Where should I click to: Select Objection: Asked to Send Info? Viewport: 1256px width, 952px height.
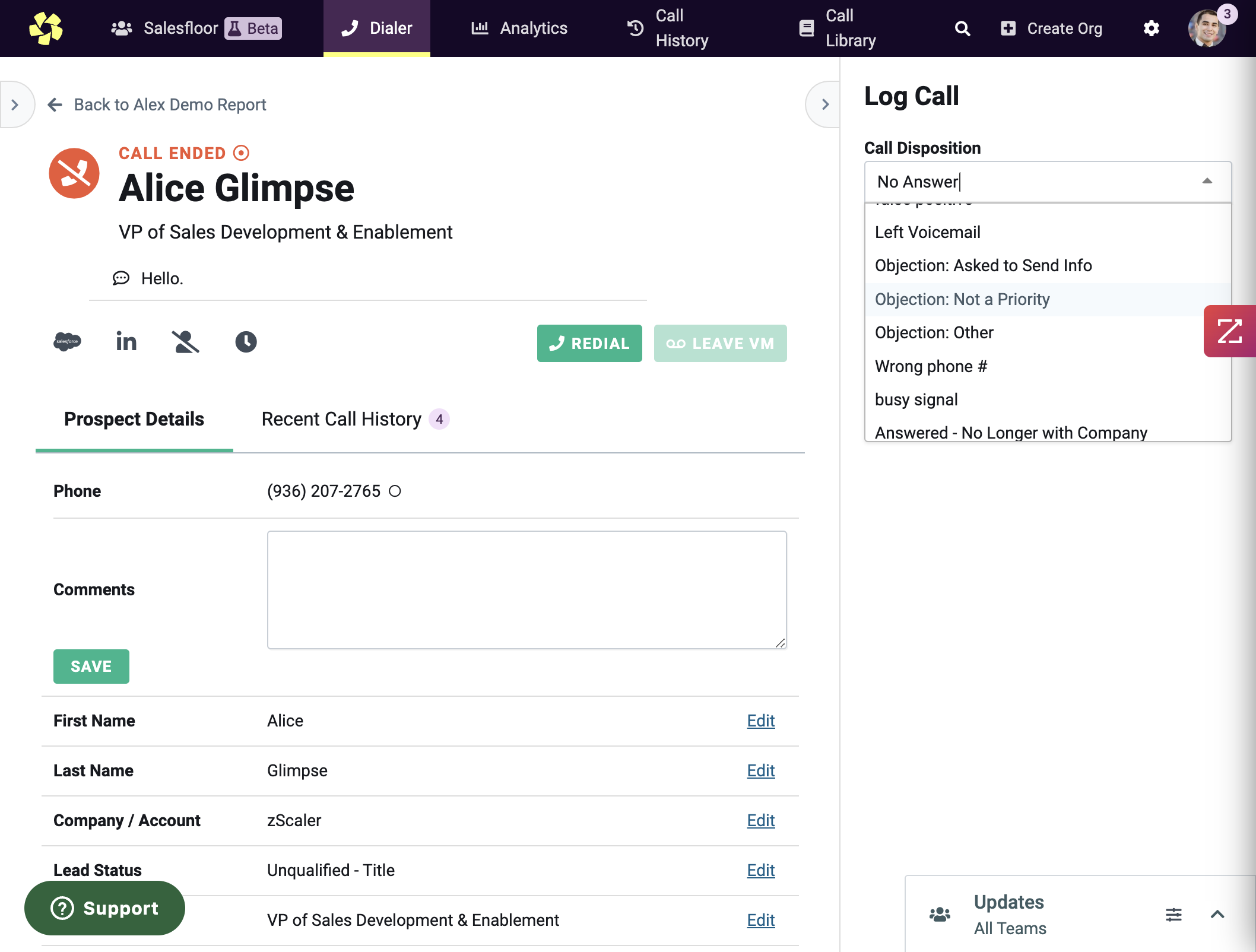(x=1048, y=265)
